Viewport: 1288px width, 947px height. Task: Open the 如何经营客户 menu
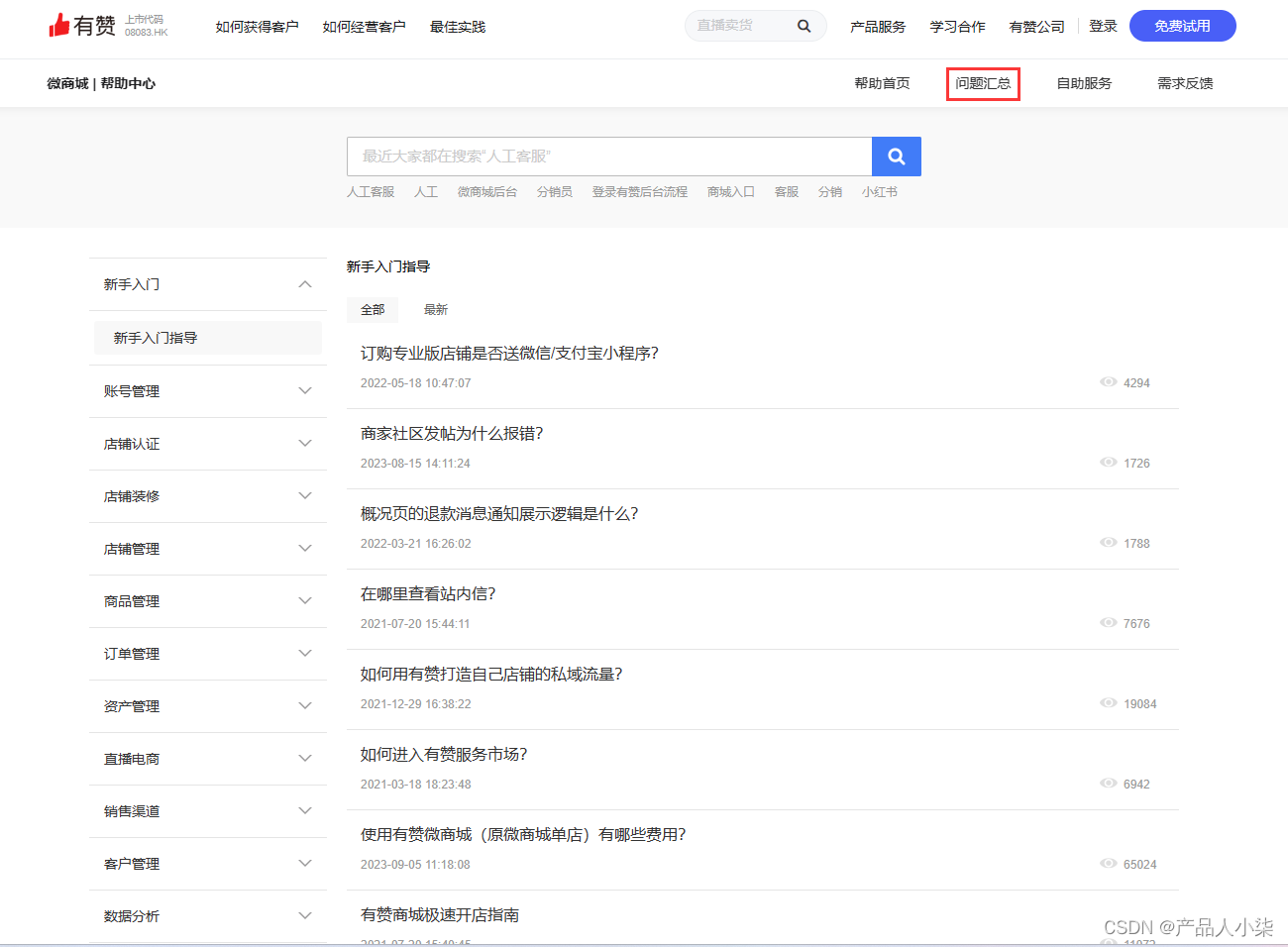click(x=365, y=27)
